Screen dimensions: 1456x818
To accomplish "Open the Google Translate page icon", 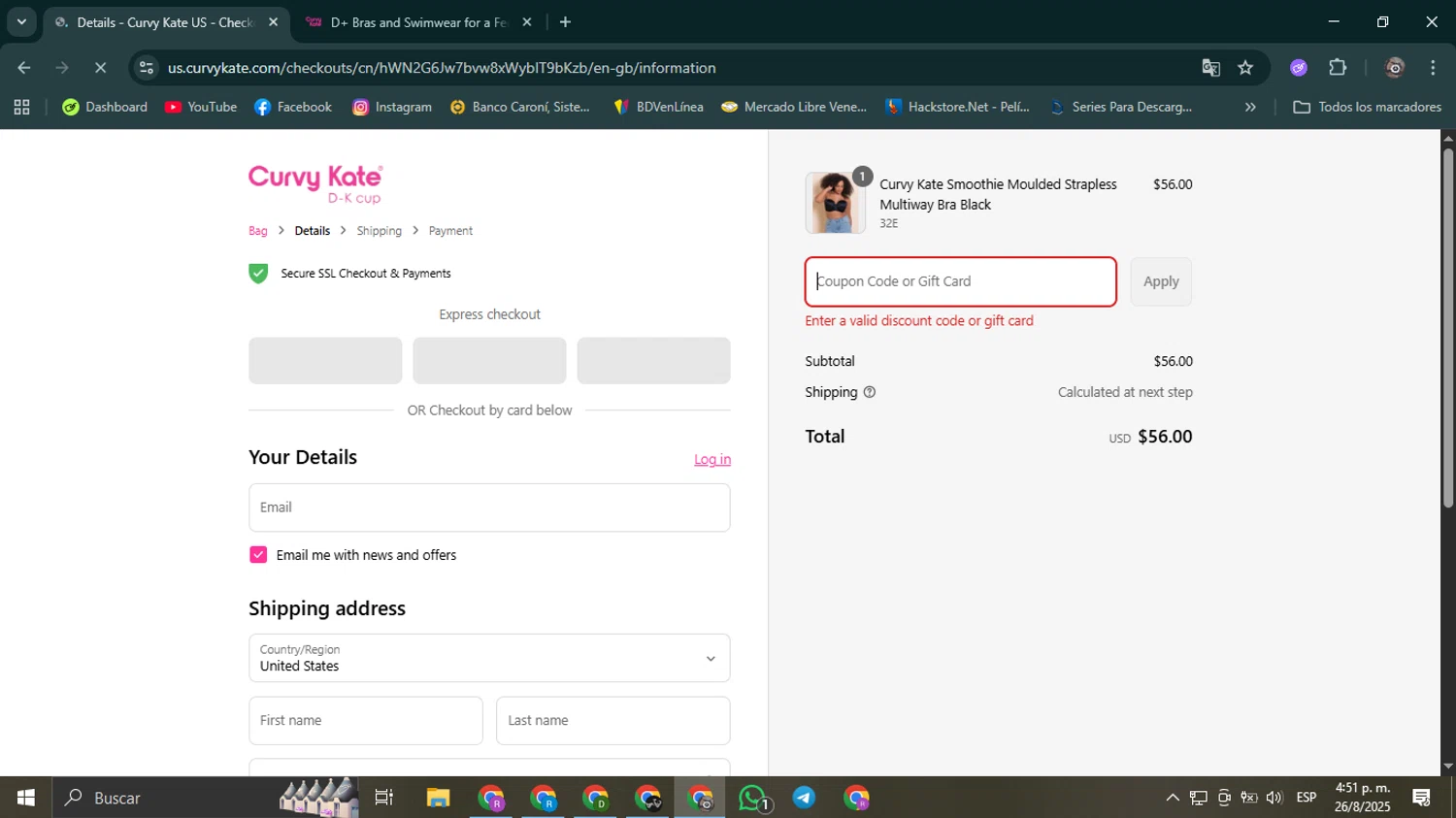I will click(1210, 68).
